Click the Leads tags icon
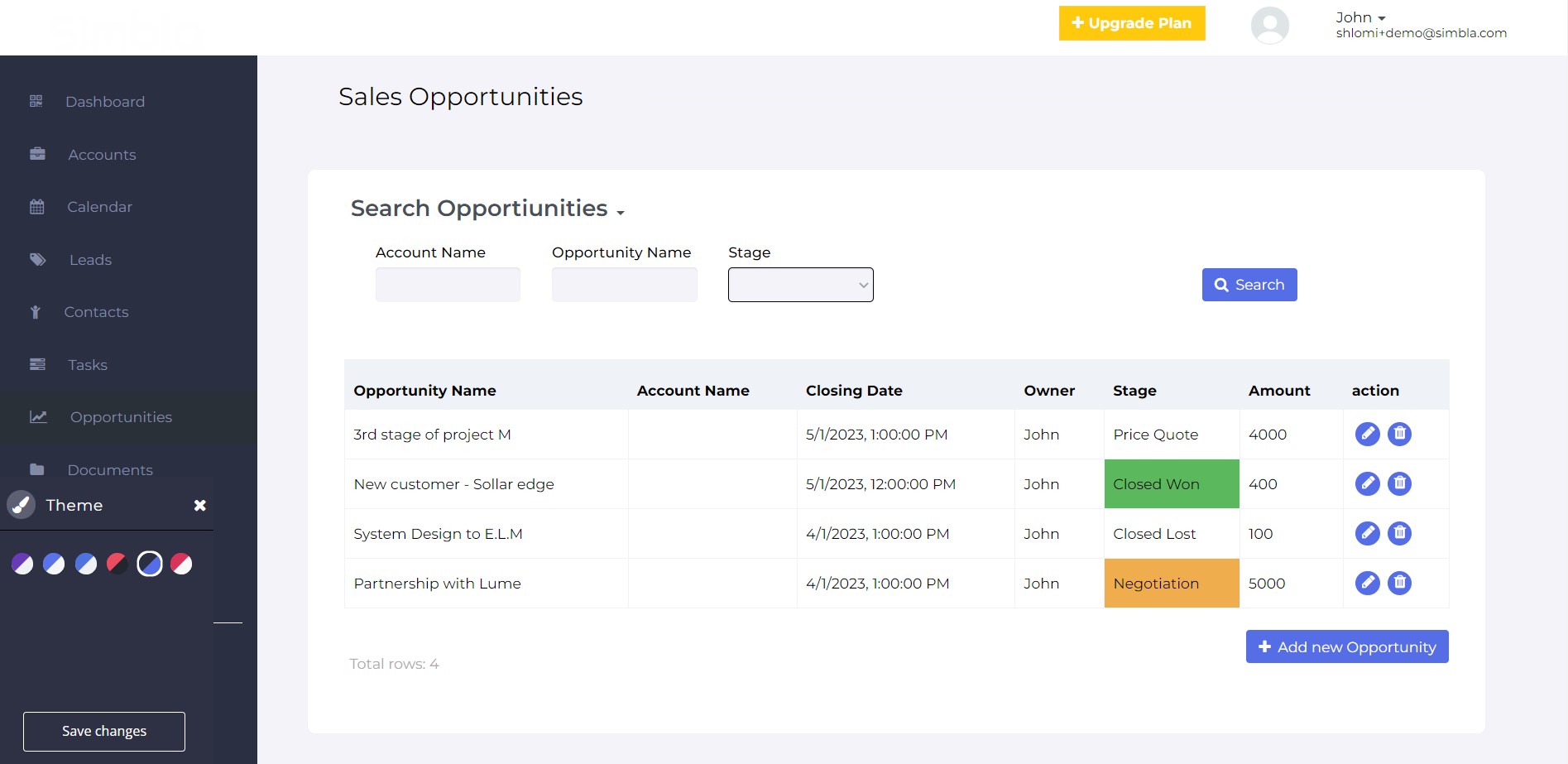Screen dimensions: 1568x764 coord(38,259)
